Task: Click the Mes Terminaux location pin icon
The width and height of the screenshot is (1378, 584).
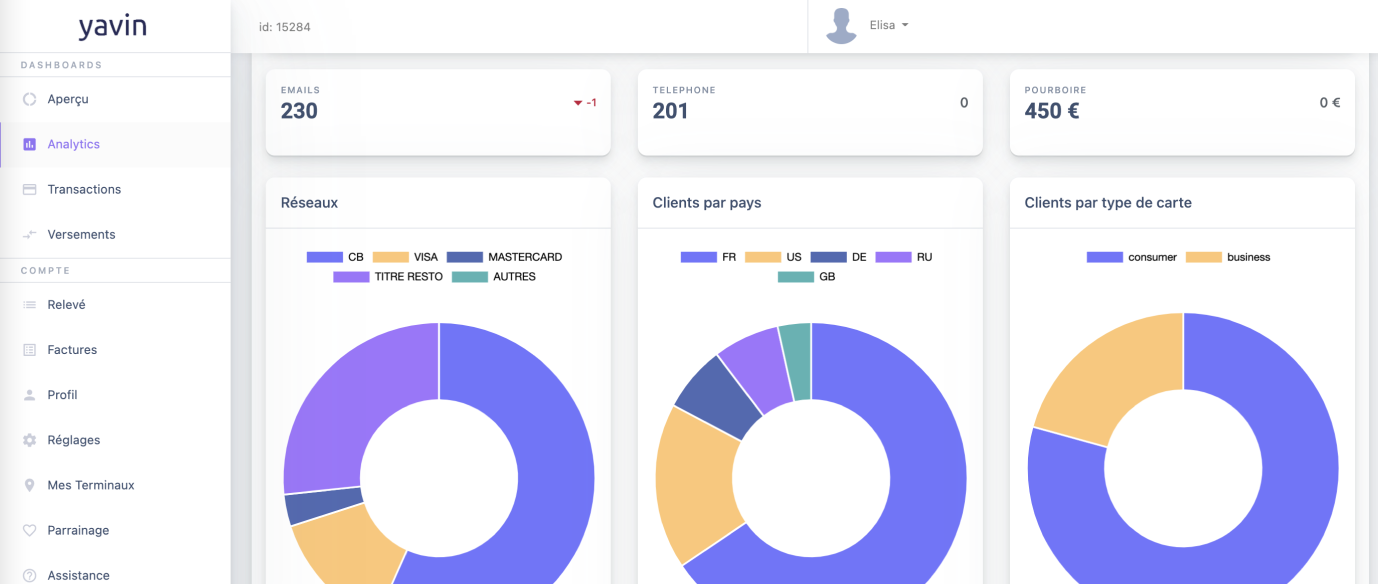Action: 29,485
